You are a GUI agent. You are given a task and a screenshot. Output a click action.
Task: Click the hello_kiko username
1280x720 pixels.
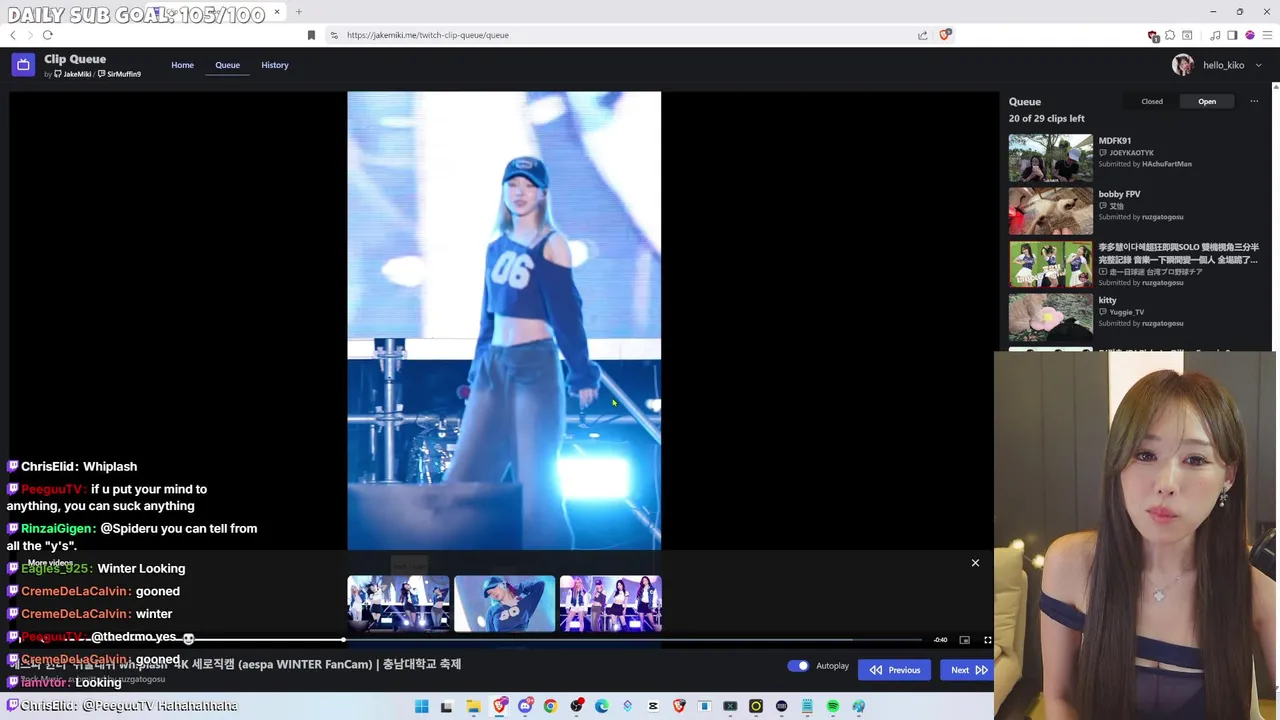coord(1223,65)
